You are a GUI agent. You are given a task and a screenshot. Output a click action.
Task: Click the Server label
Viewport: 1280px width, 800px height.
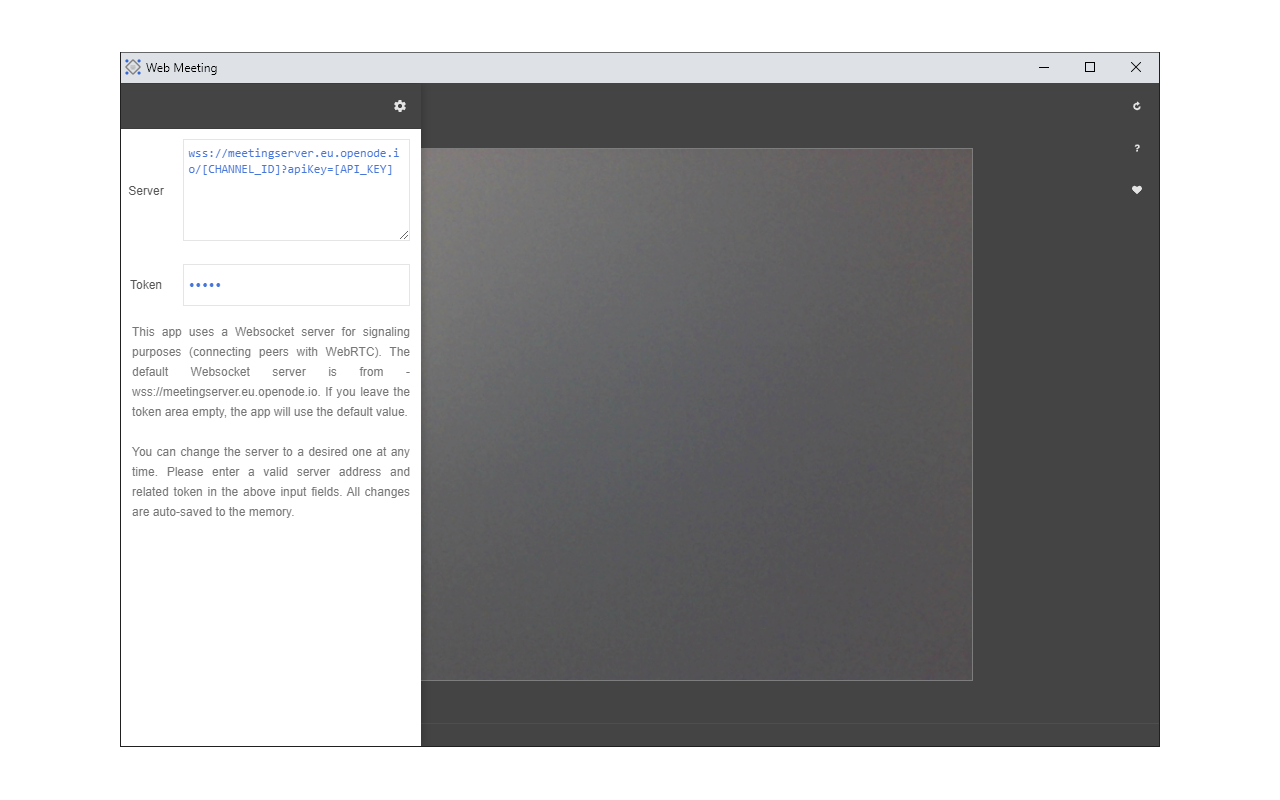[146, 190]
